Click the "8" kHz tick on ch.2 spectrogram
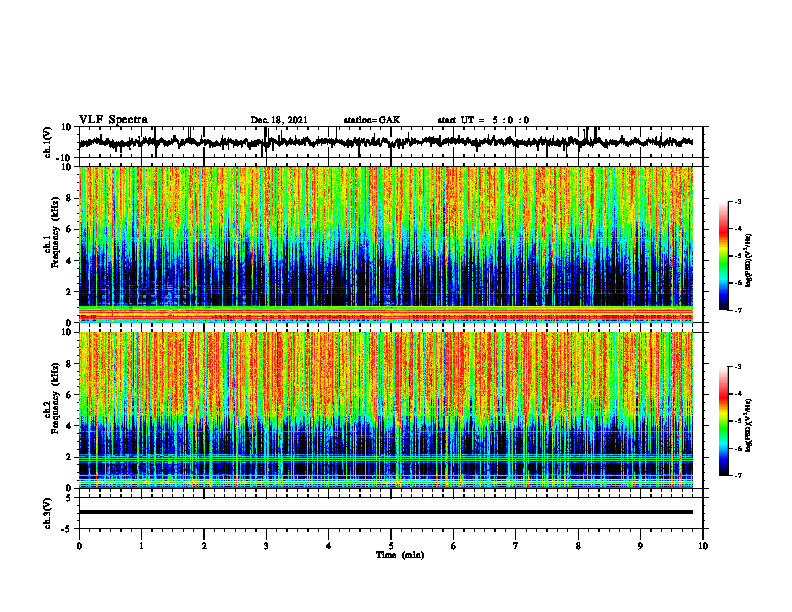Image resolution: width=792 pixels, height=612 pixels. tap(69, 364)
